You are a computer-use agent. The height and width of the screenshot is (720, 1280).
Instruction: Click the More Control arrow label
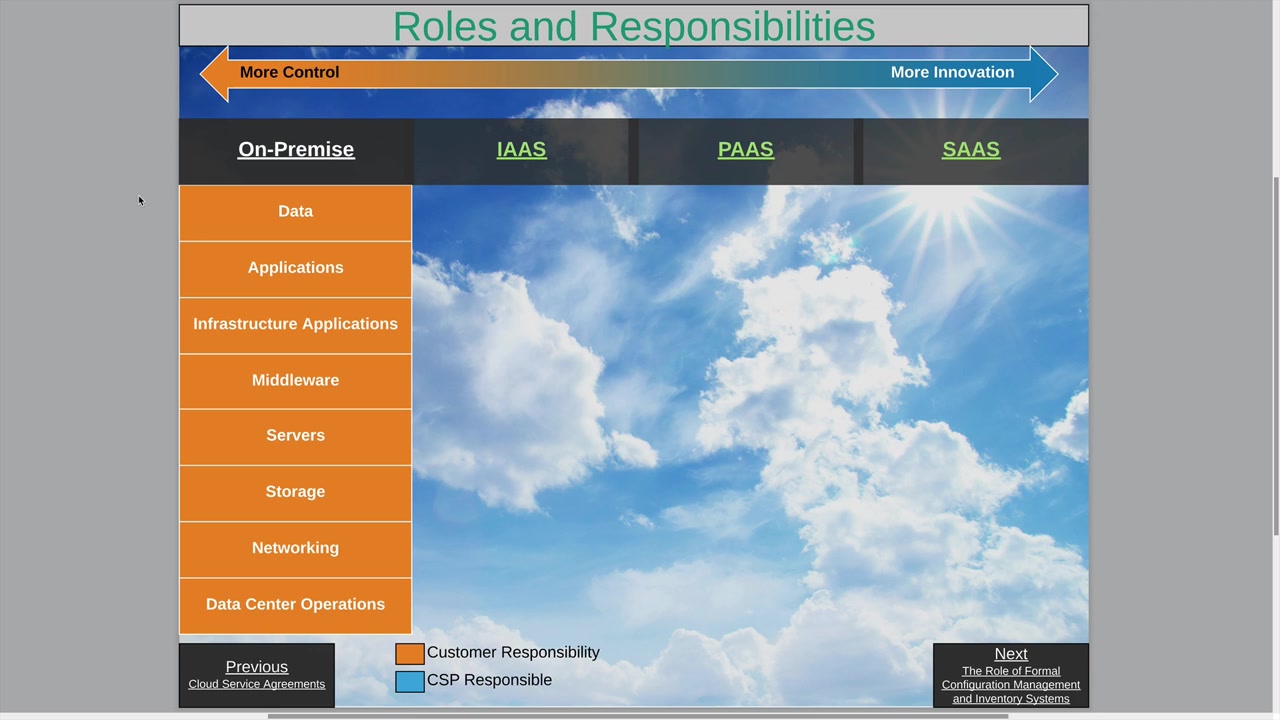(x=289, y=72)
